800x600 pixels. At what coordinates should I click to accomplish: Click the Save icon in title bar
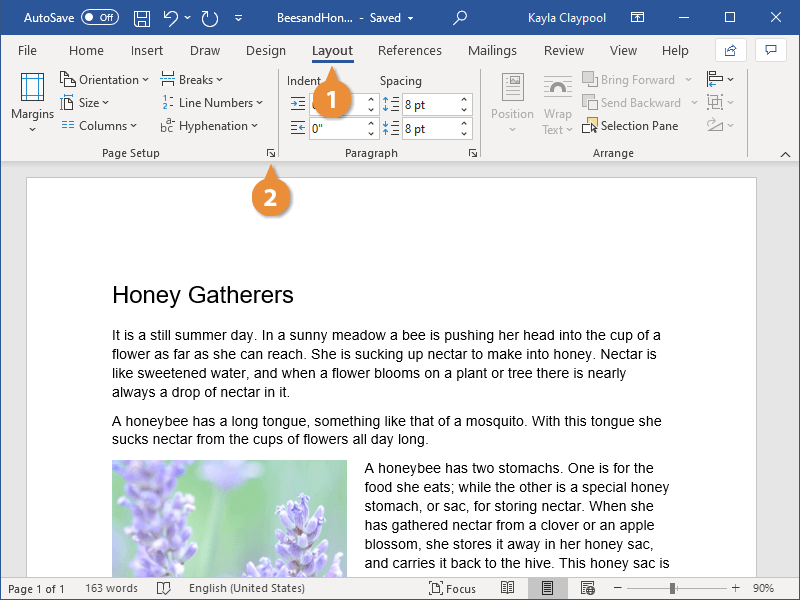(x=142, y=18)
